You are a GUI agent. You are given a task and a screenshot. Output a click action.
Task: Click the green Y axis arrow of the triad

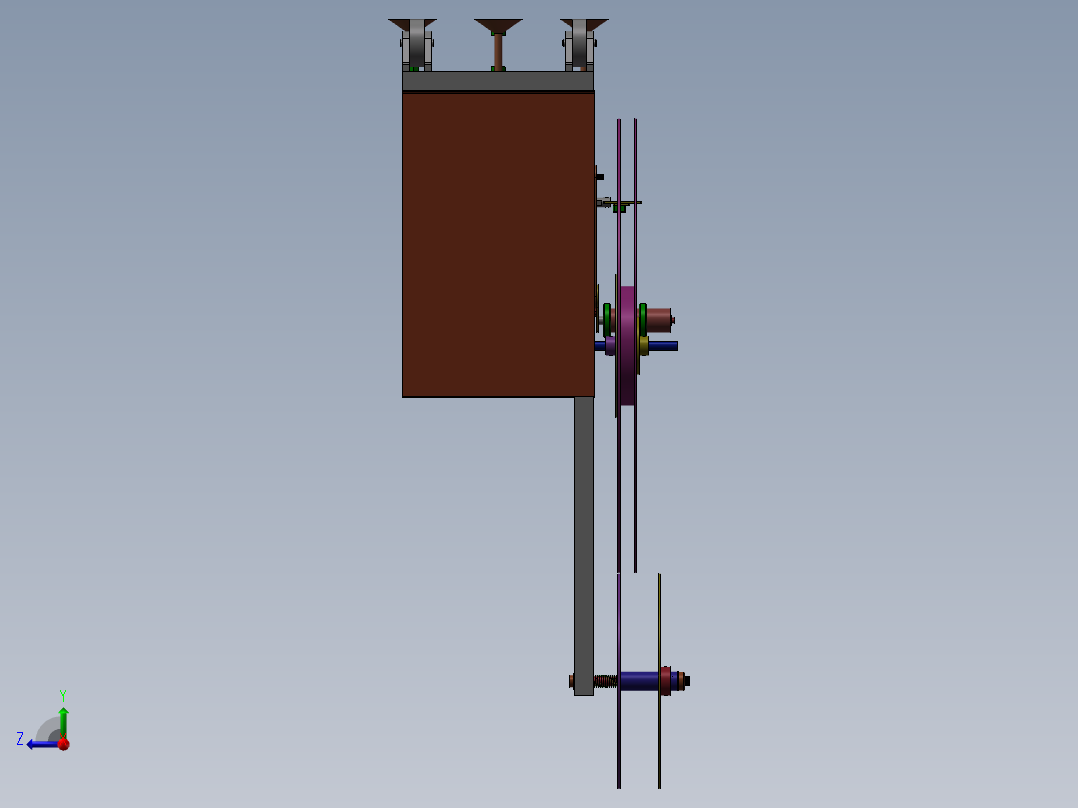coord(63,721)
